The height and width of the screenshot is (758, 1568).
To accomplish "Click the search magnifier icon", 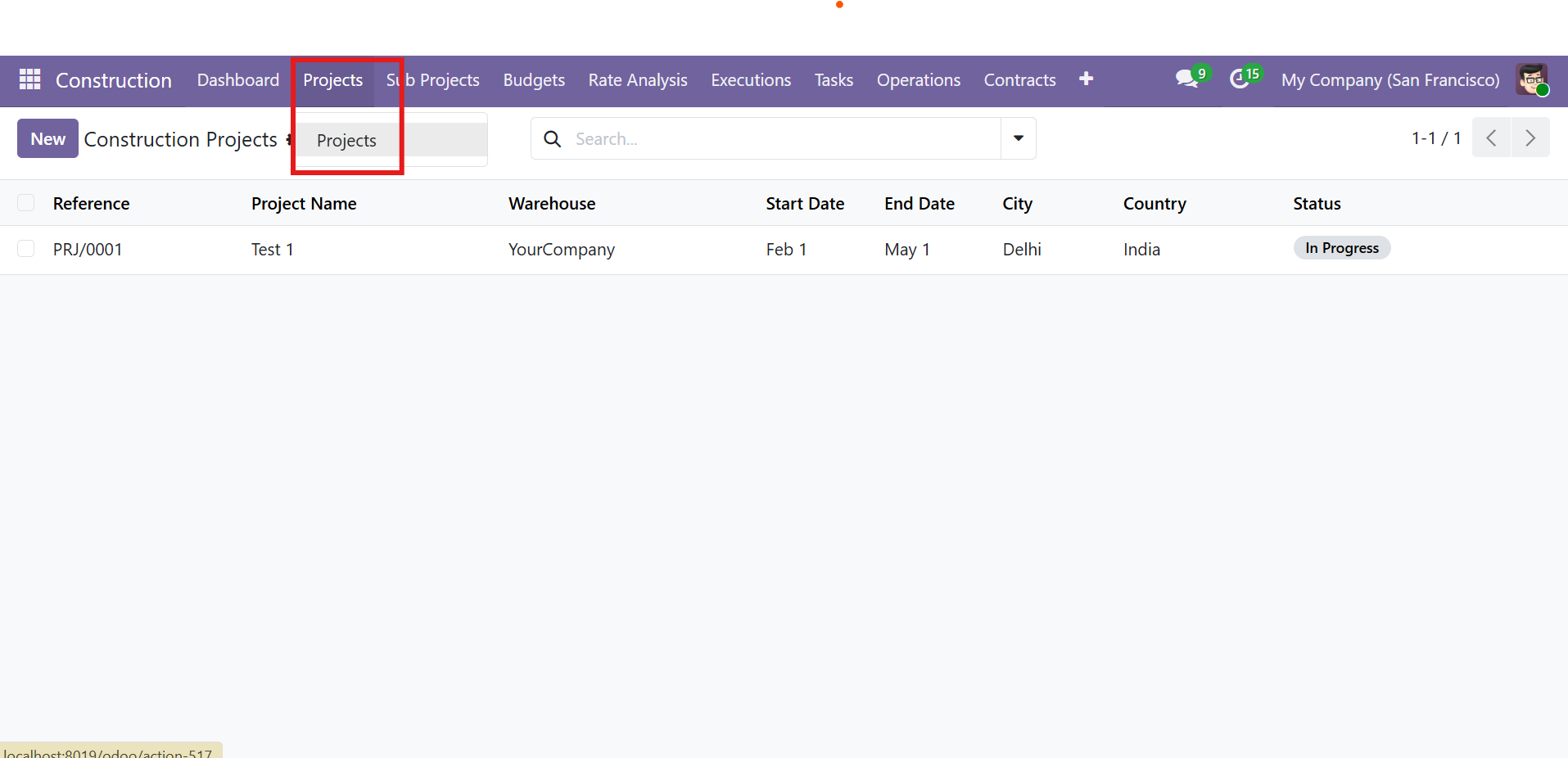I will (551, 138).
